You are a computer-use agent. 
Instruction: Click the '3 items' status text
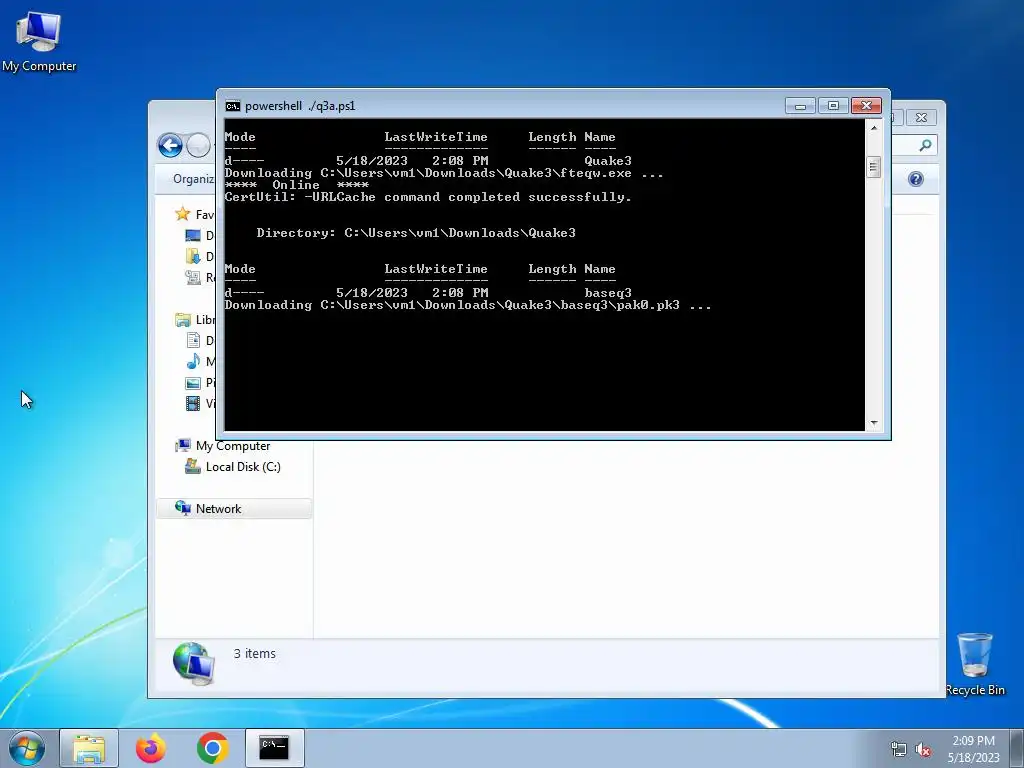point(255,653)
